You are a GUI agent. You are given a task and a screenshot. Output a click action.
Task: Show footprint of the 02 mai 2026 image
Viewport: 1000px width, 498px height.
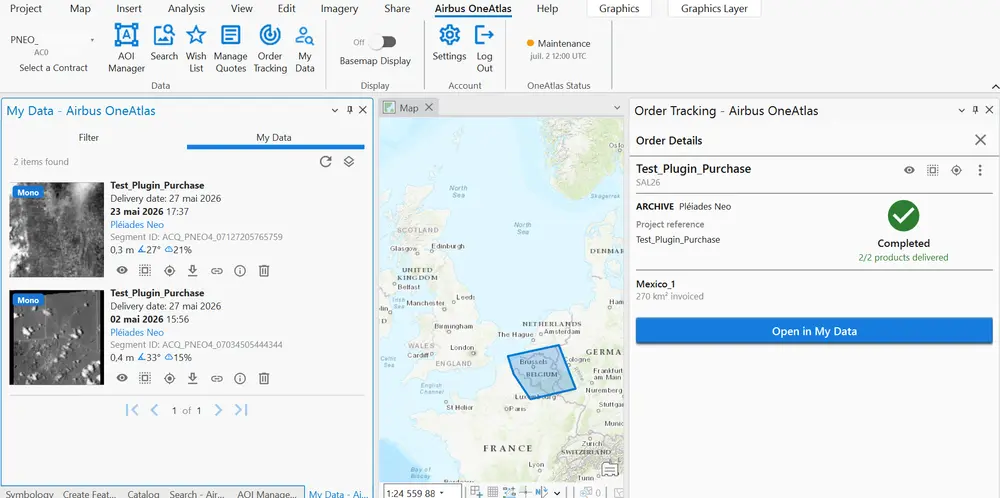(145, 378)
